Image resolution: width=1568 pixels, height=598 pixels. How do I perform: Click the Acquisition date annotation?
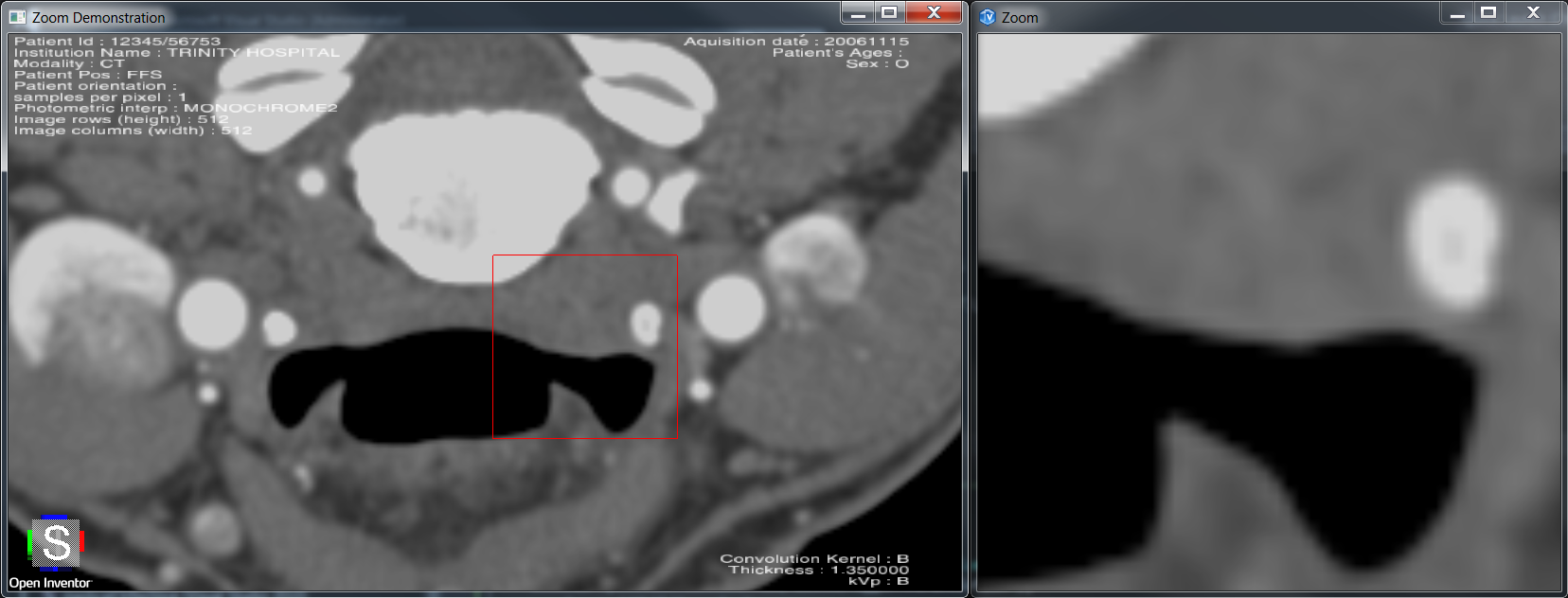[795, 42]
